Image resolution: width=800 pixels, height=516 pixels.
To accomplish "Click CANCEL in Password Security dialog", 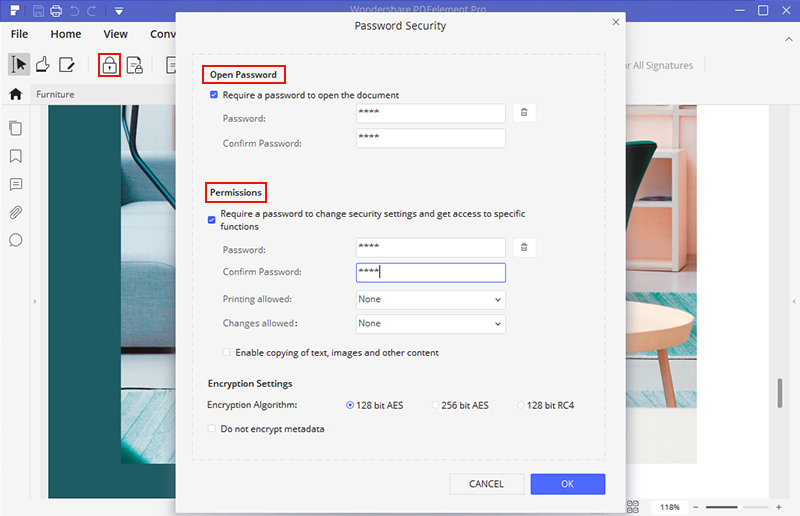I will (x=486, y=484).
